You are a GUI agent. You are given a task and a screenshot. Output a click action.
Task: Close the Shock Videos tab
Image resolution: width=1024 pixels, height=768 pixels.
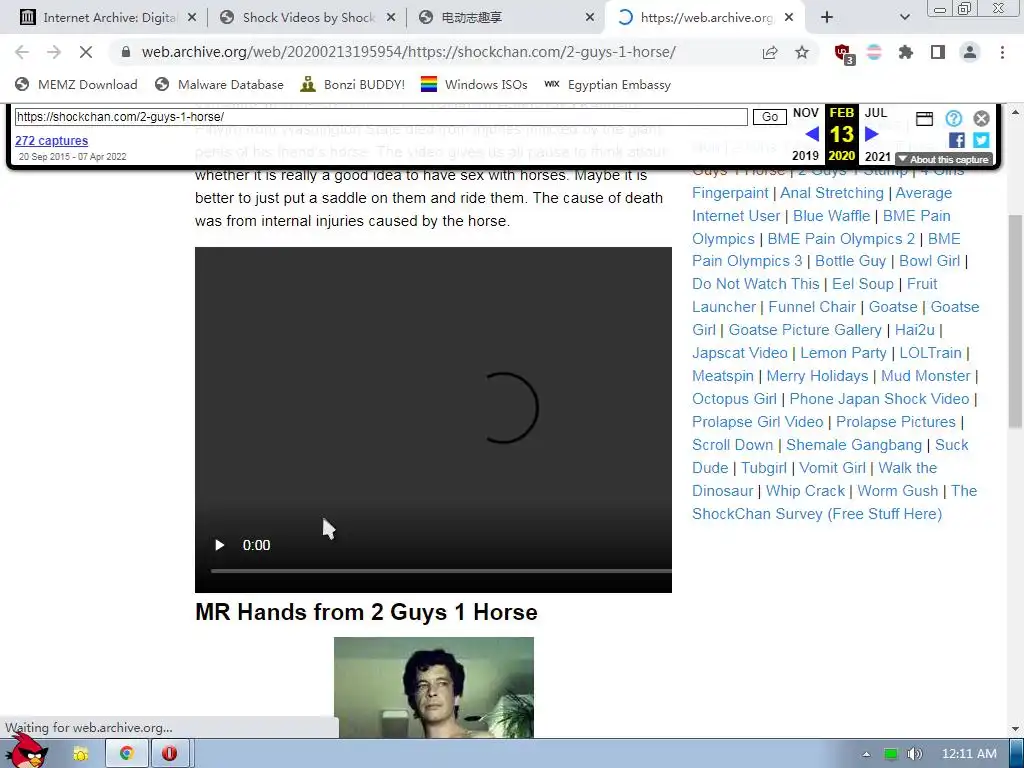click(391, 18)
